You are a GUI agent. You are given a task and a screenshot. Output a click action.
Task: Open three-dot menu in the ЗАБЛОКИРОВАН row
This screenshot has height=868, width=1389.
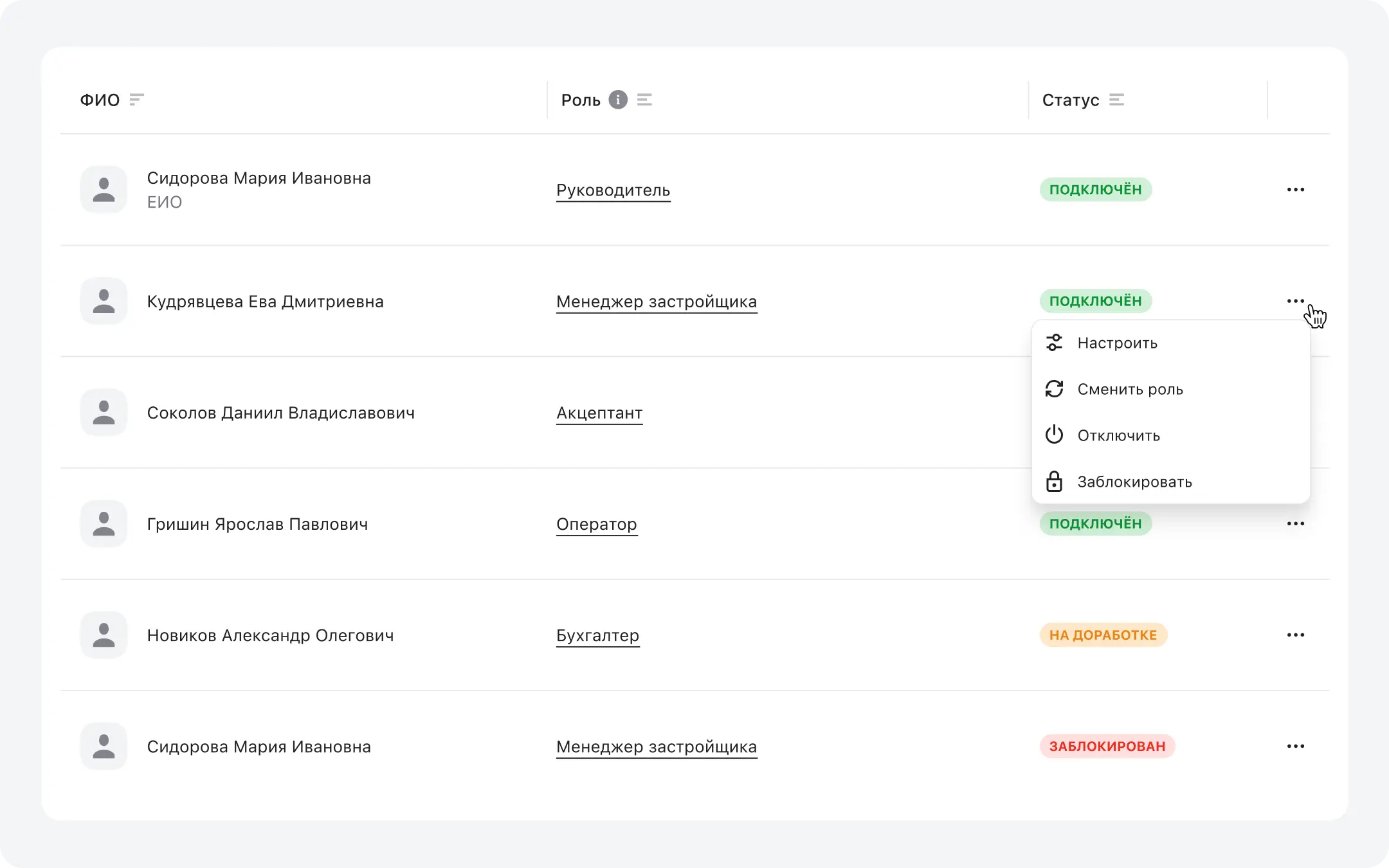coord(1295,746)
